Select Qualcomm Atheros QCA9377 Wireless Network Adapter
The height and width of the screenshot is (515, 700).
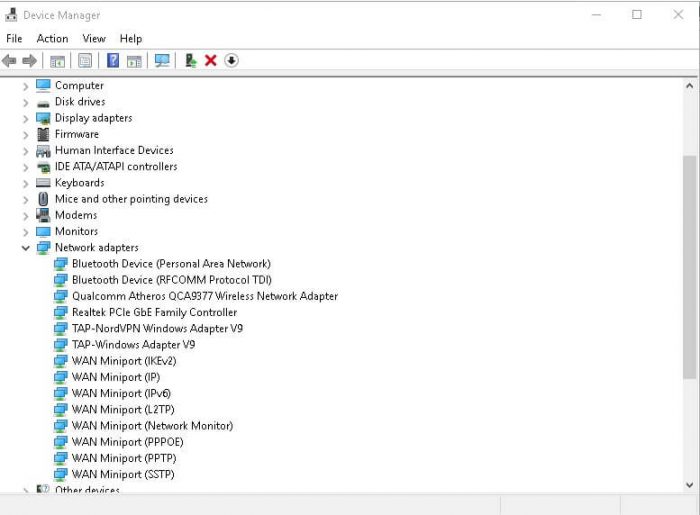(204, 296)
